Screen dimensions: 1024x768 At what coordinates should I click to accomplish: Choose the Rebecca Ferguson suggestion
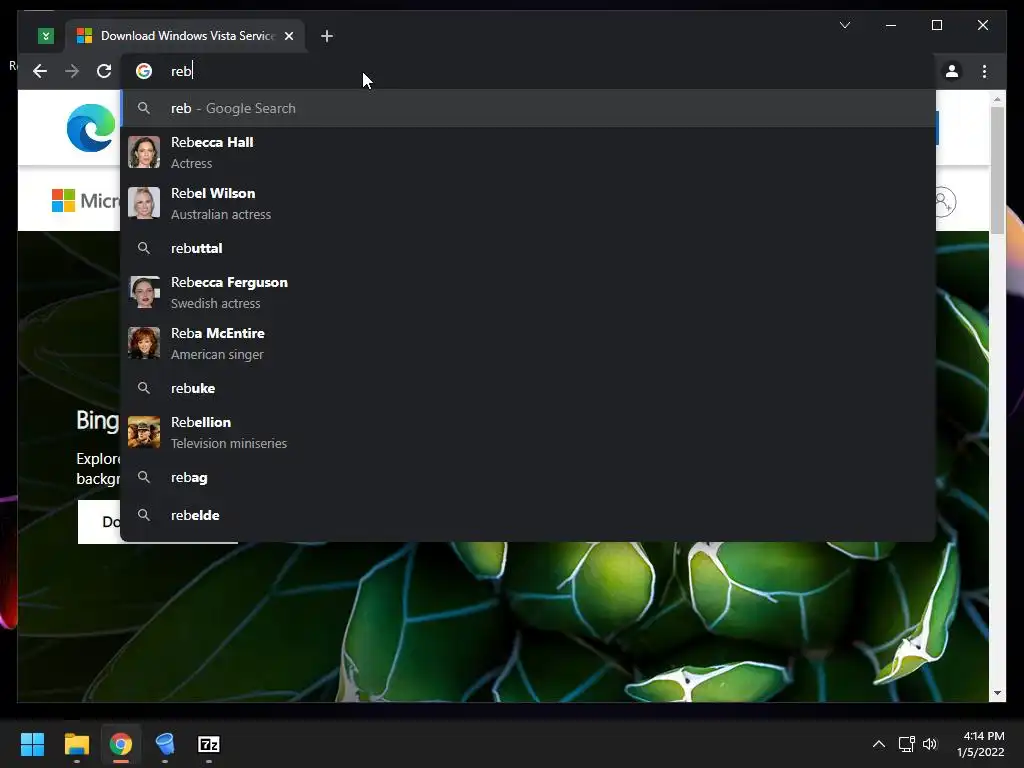tap(528, 292)
